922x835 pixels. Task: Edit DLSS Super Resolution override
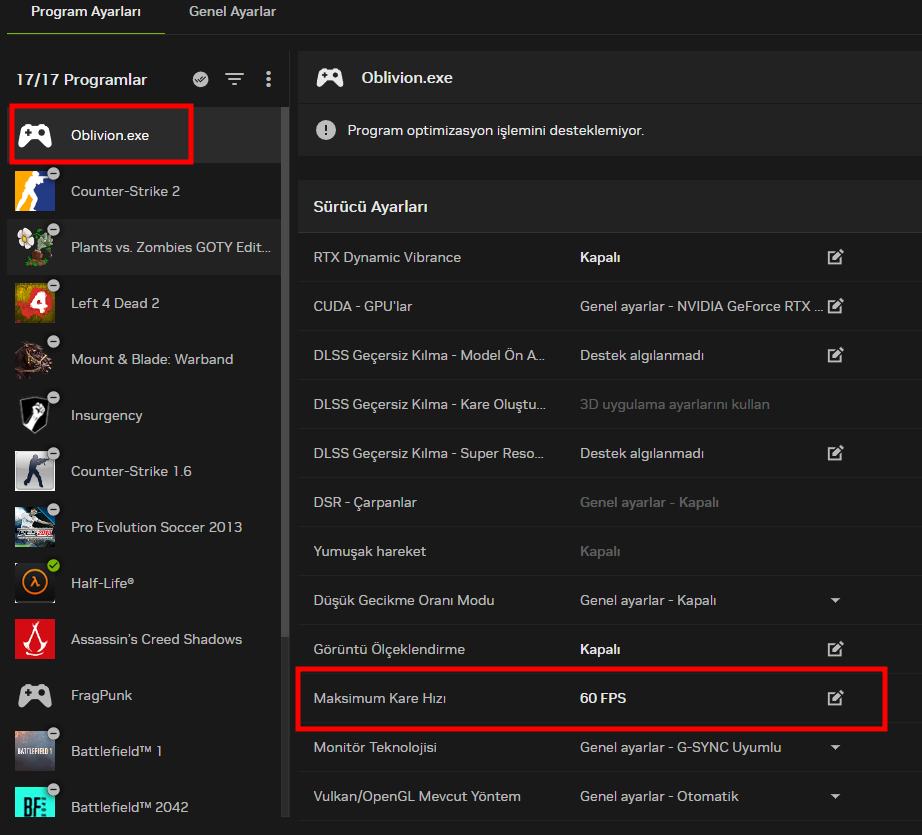835,453
